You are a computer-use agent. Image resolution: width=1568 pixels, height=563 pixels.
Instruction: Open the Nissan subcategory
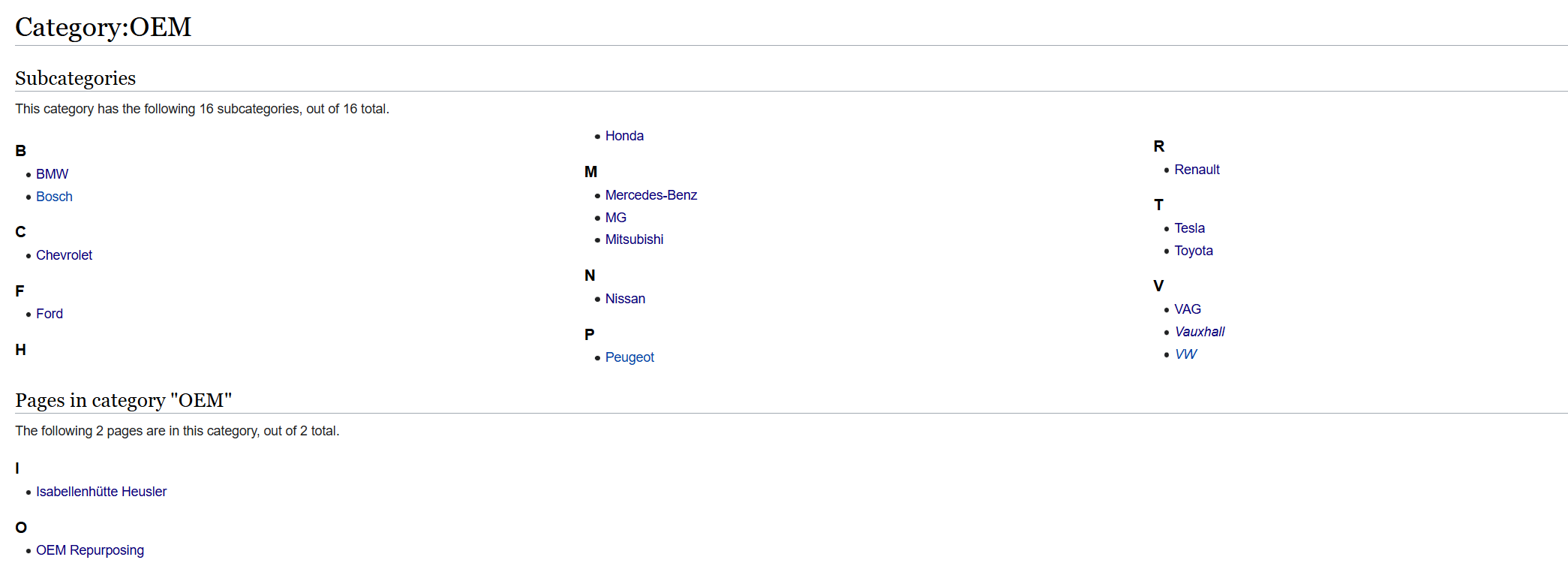point(625,299)
